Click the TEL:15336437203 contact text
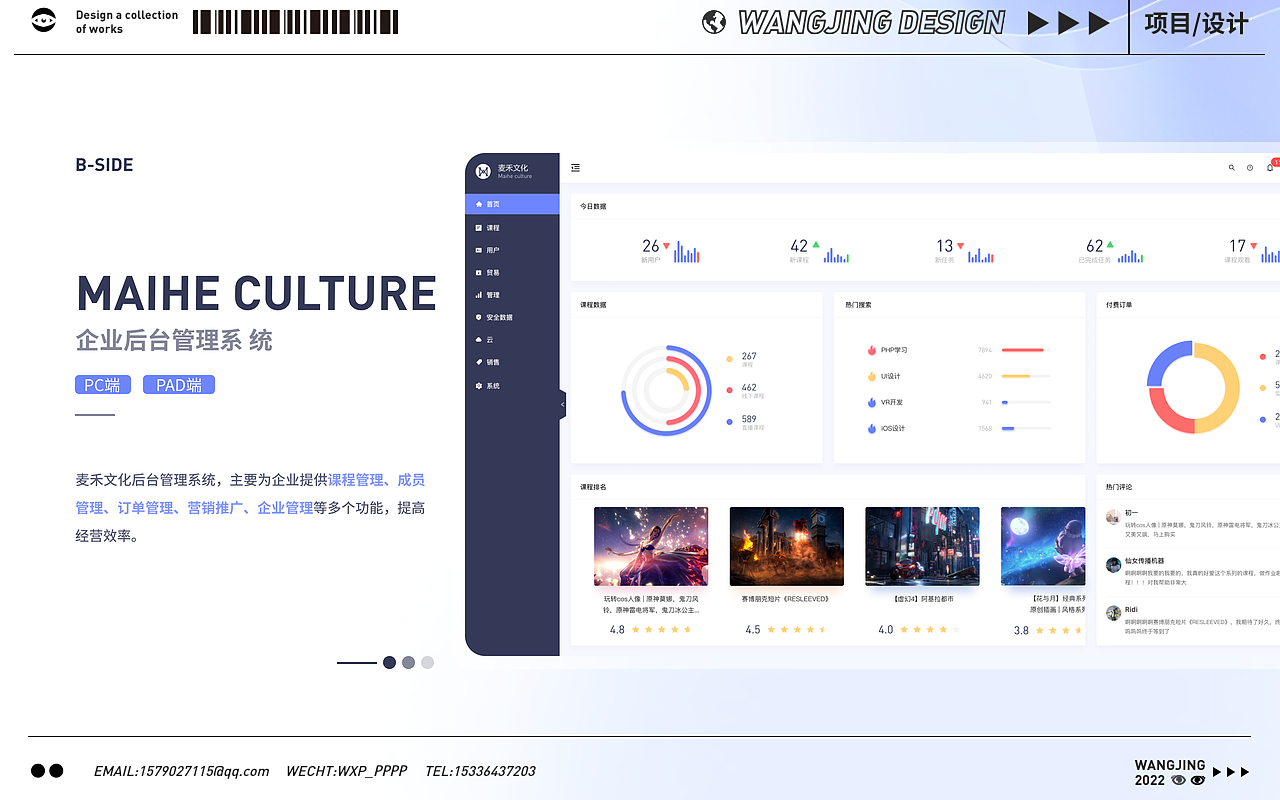The height and width of the screenshot is (800, 1280). (480, 771)
